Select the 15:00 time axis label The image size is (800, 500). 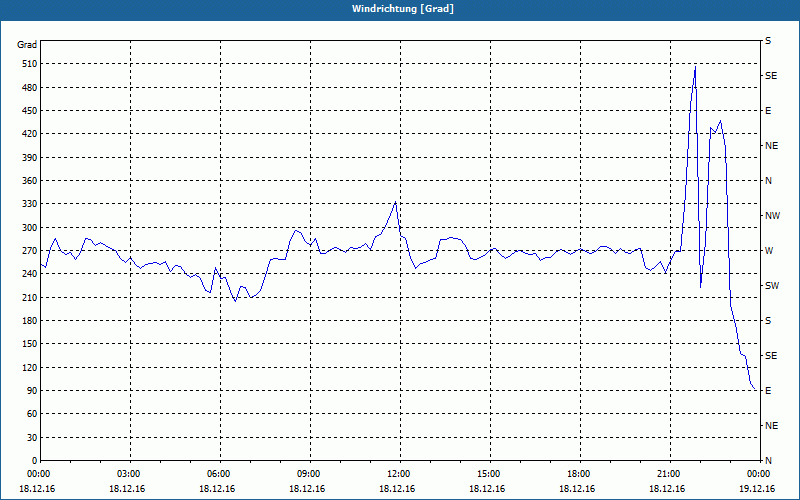coord(490,474)
